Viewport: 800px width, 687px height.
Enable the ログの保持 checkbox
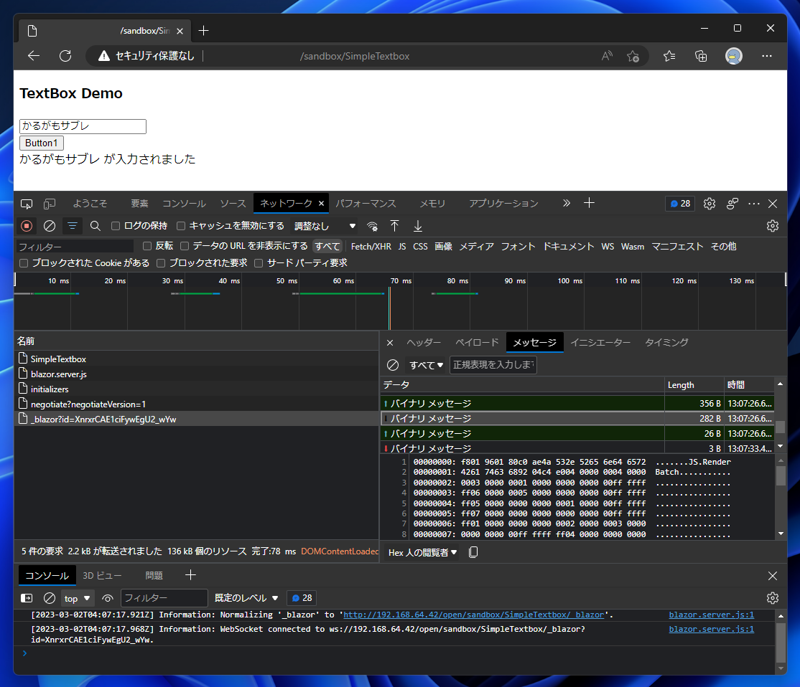point(115,226)
